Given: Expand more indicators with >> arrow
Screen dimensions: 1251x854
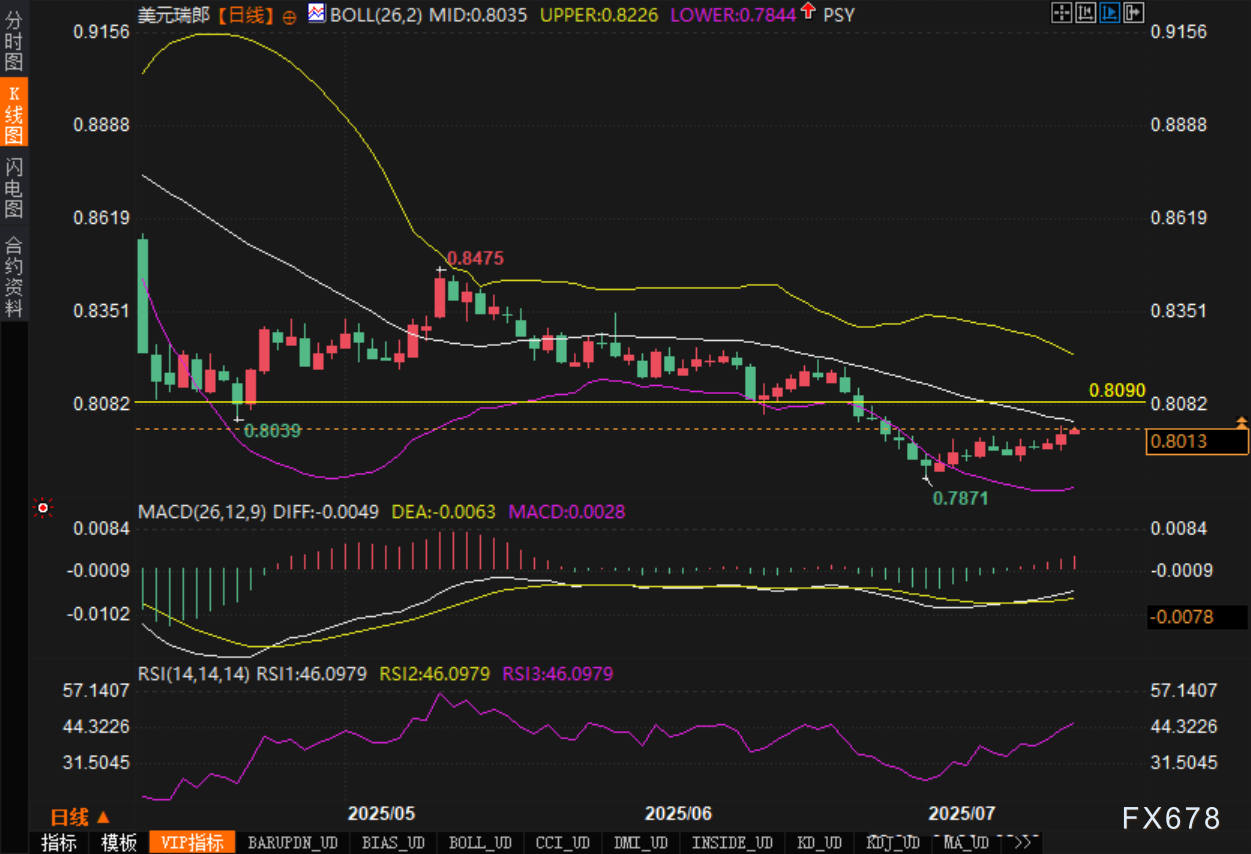Looking at the screenshot, I should pyautogui.click(x=1025, y=842).
